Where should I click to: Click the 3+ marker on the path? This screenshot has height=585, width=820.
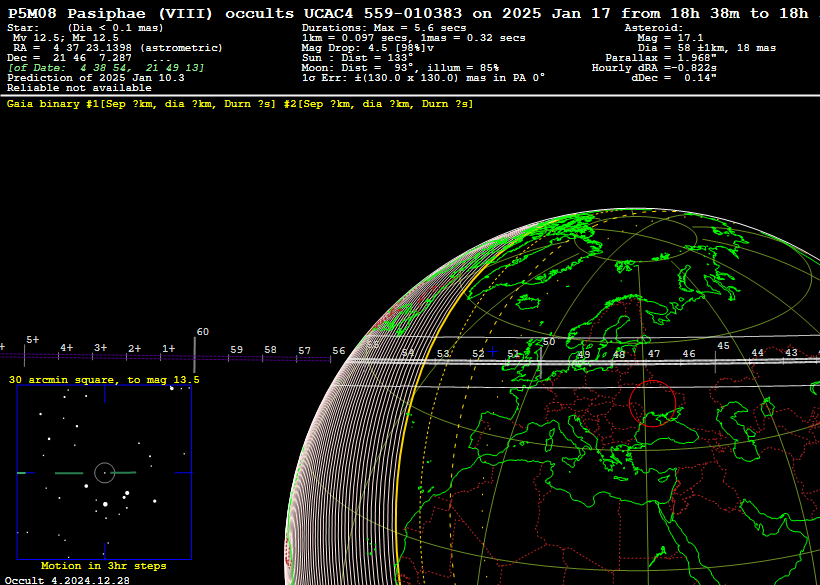click(100, 348)
